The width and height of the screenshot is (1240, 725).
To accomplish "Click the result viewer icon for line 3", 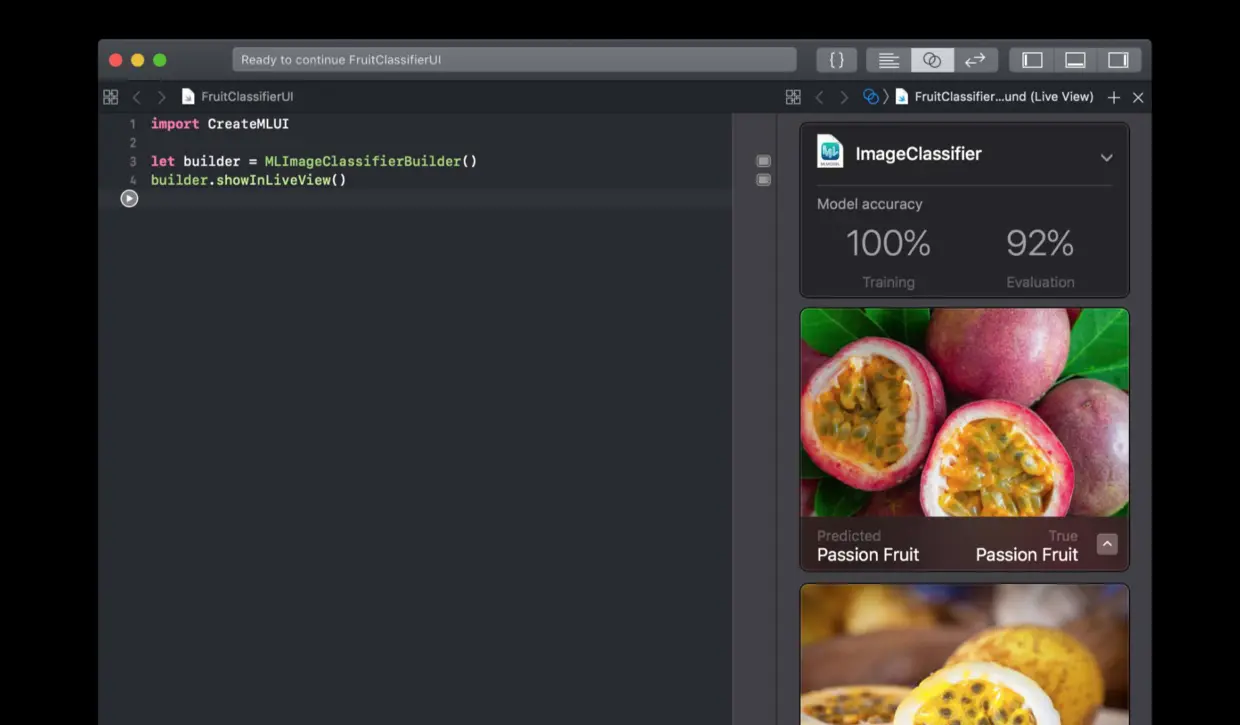I will click(x=764, y=161).
